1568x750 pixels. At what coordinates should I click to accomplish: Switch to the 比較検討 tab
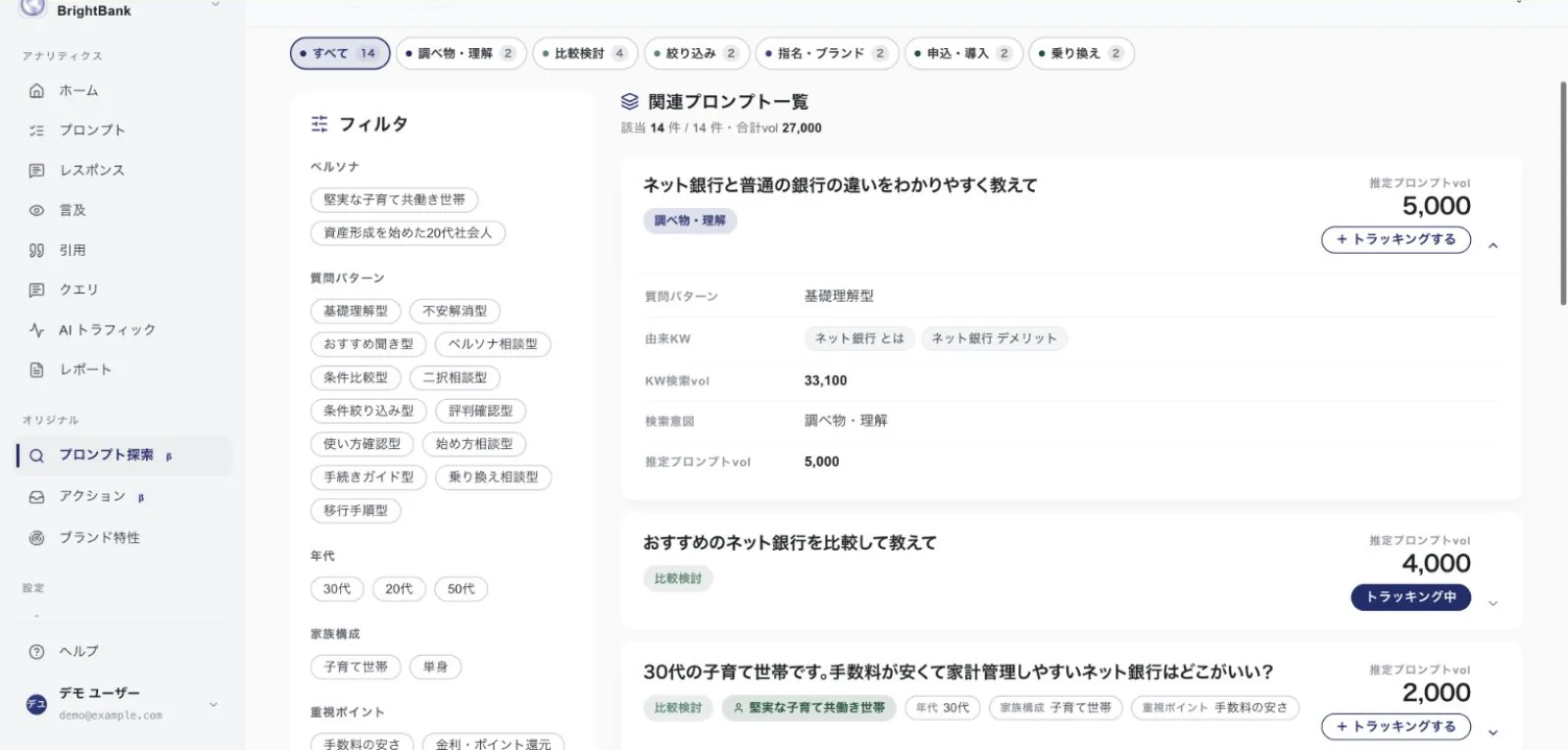(x=586, y=53)
